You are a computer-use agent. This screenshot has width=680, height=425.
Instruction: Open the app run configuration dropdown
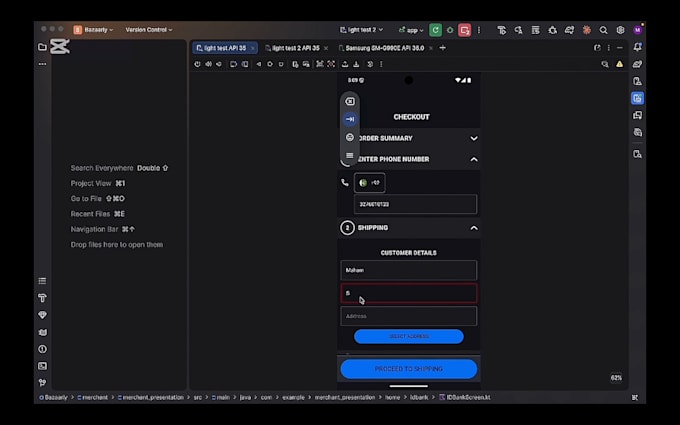pyautogui.click(x=411, y=30)
